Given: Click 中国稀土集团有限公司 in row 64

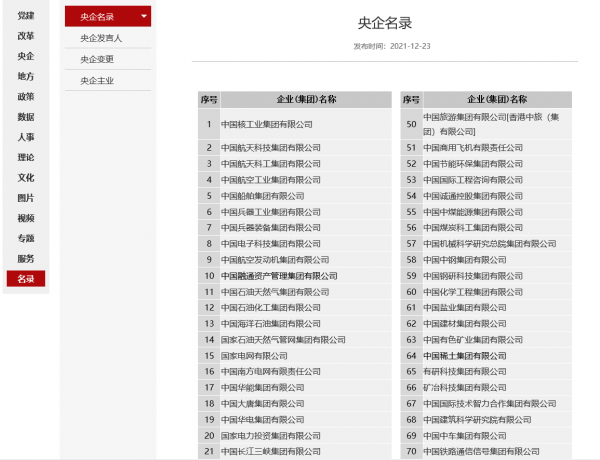Looking at the screenshot, I should tap(465, 356).
